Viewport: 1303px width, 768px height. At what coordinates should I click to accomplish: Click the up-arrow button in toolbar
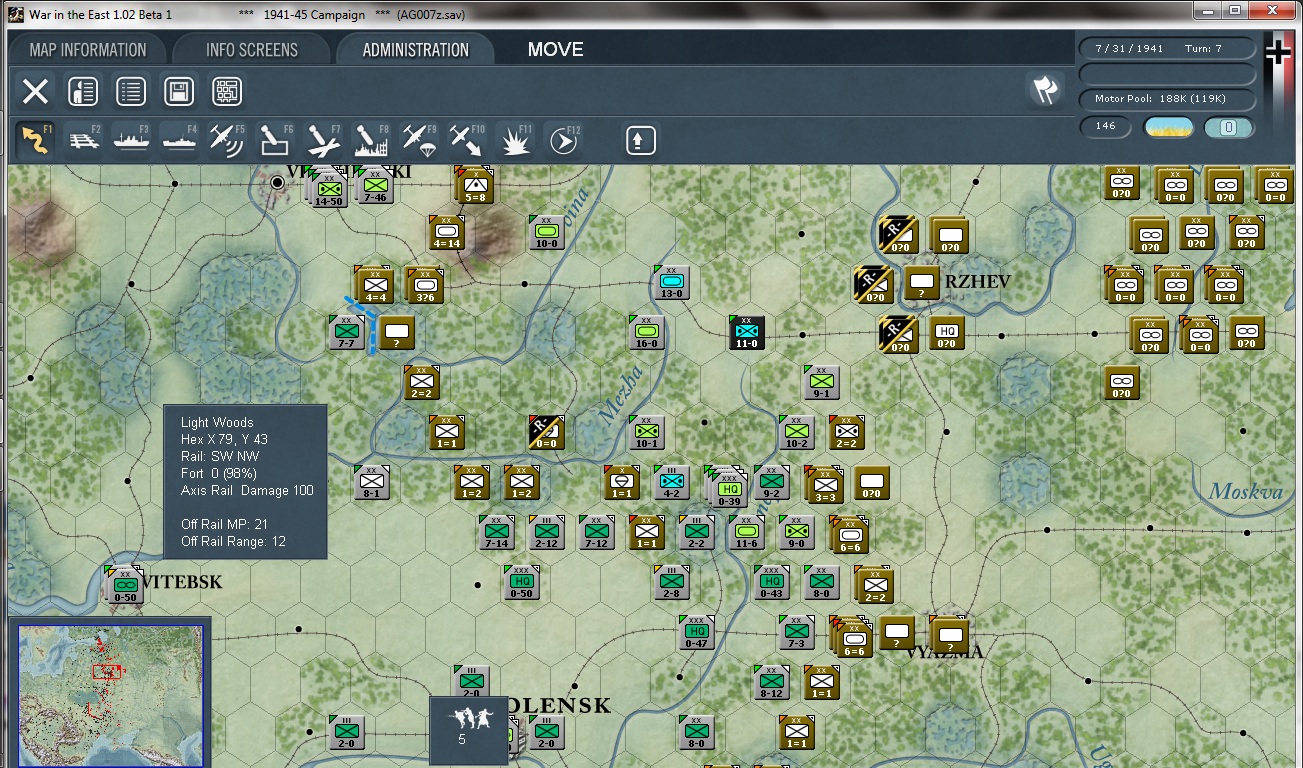[640, 140]
